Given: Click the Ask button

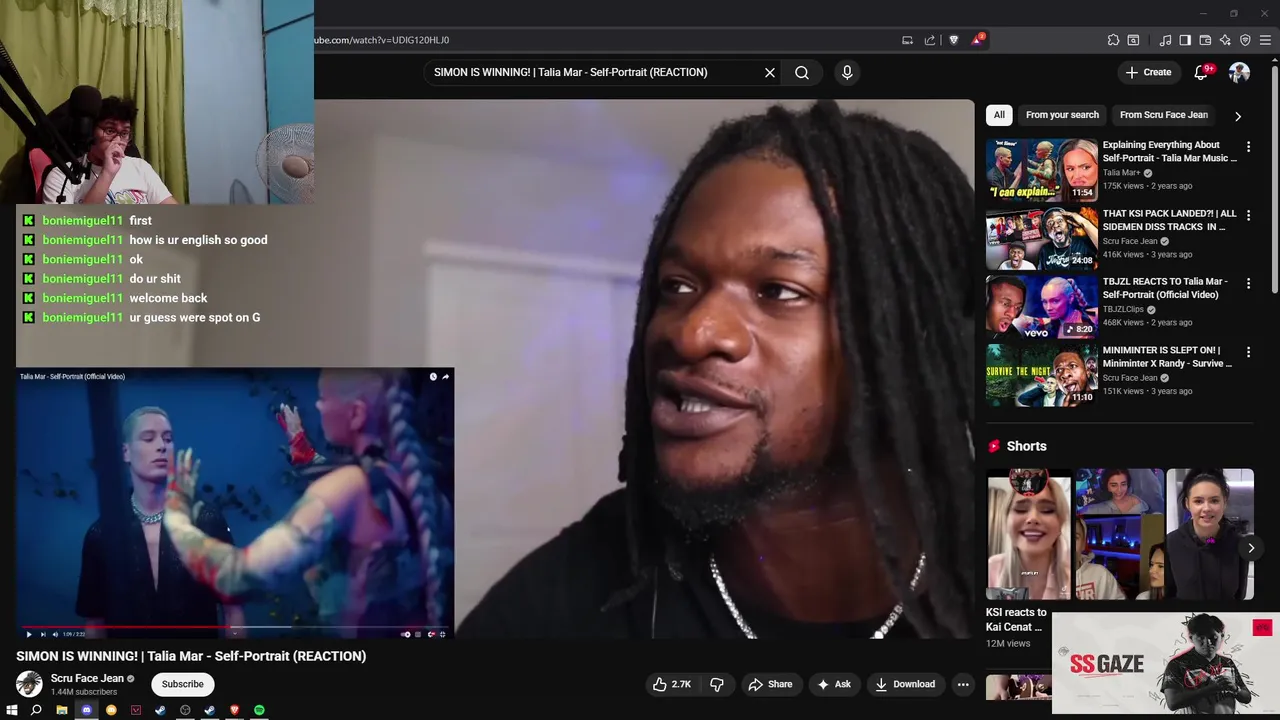Looking at the screenshot, I should [834, 684].
